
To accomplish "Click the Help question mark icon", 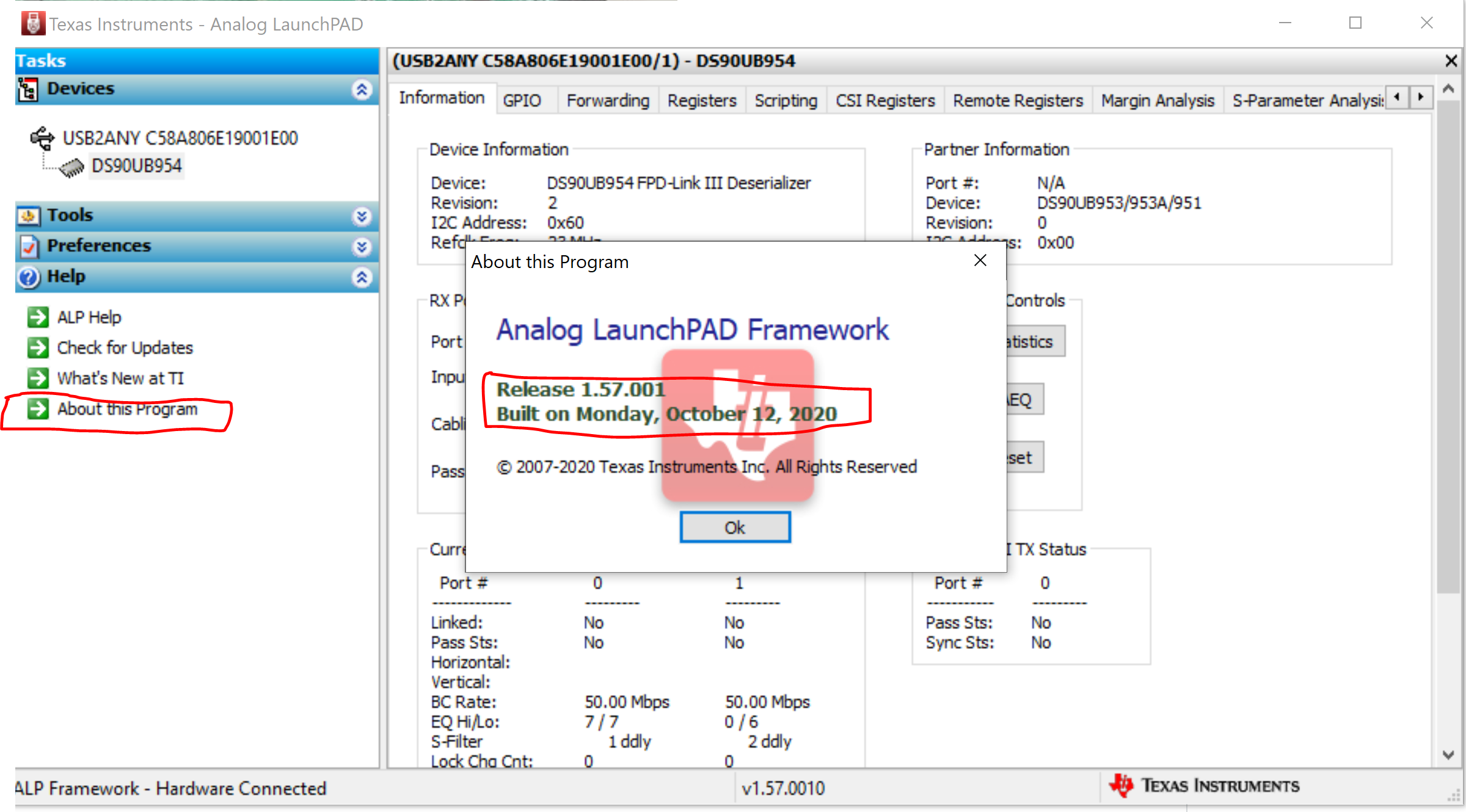I will pos(28,277).
